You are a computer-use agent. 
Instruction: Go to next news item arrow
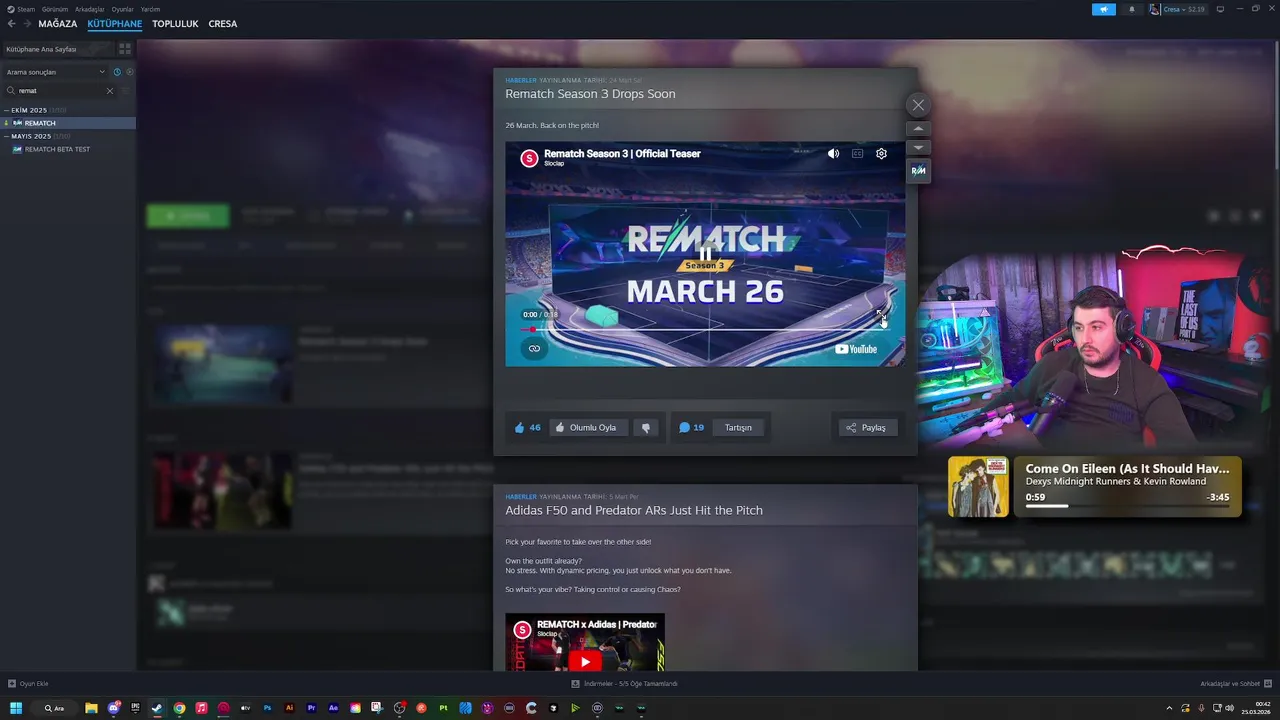918,147
